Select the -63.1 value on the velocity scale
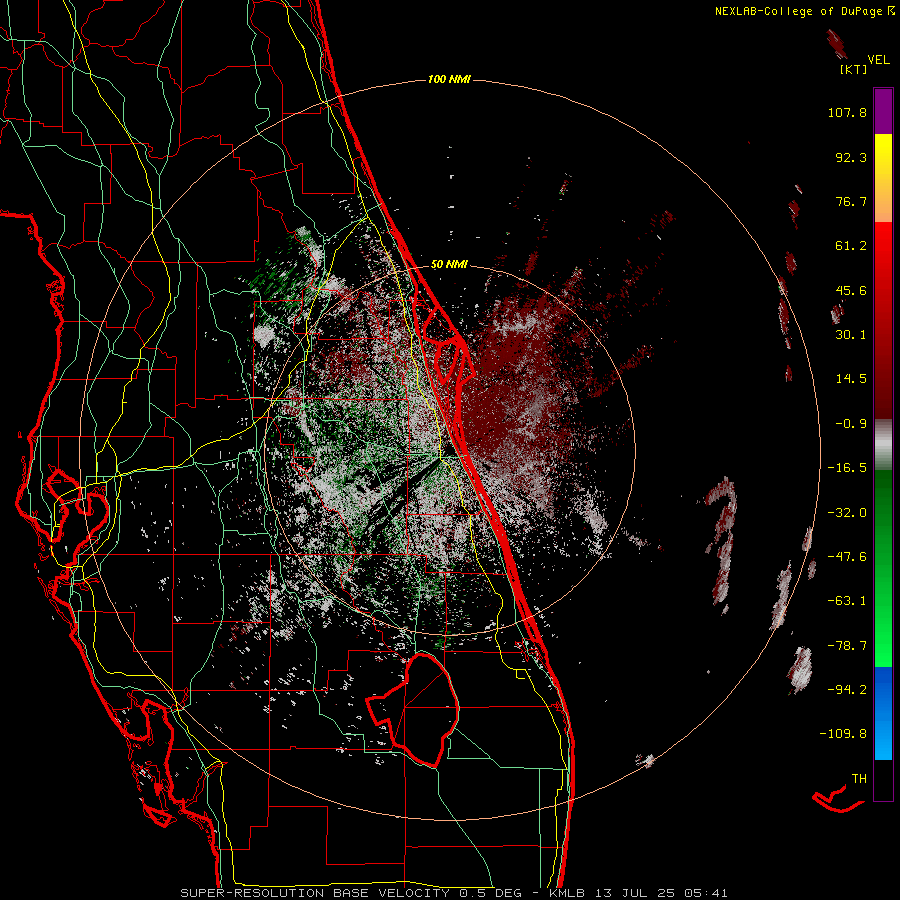 847,601
